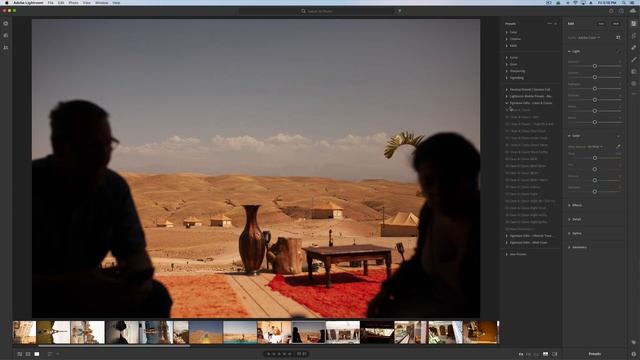Expand the Curve presets group
This screenshot has height=360, width=640.
point(512,58)
